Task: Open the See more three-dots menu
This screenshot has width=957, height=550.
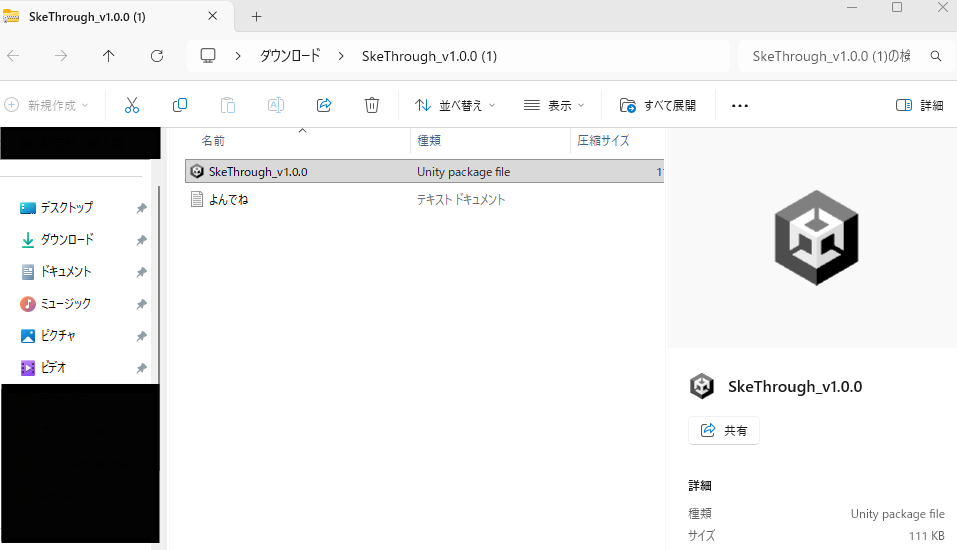Action: coord(740,105)
